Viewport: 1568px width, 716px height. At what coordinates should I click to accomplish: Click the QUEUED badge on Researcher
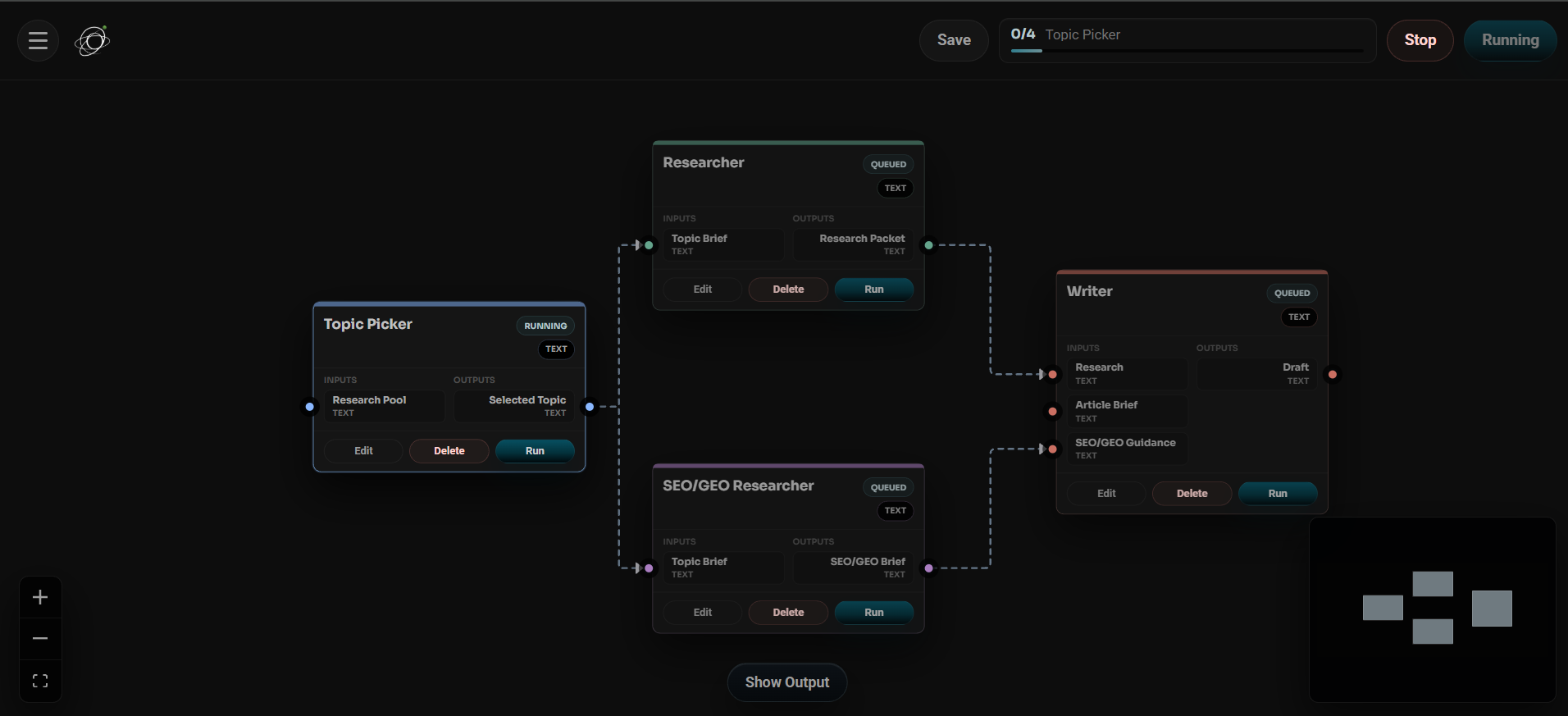[888, 165]
